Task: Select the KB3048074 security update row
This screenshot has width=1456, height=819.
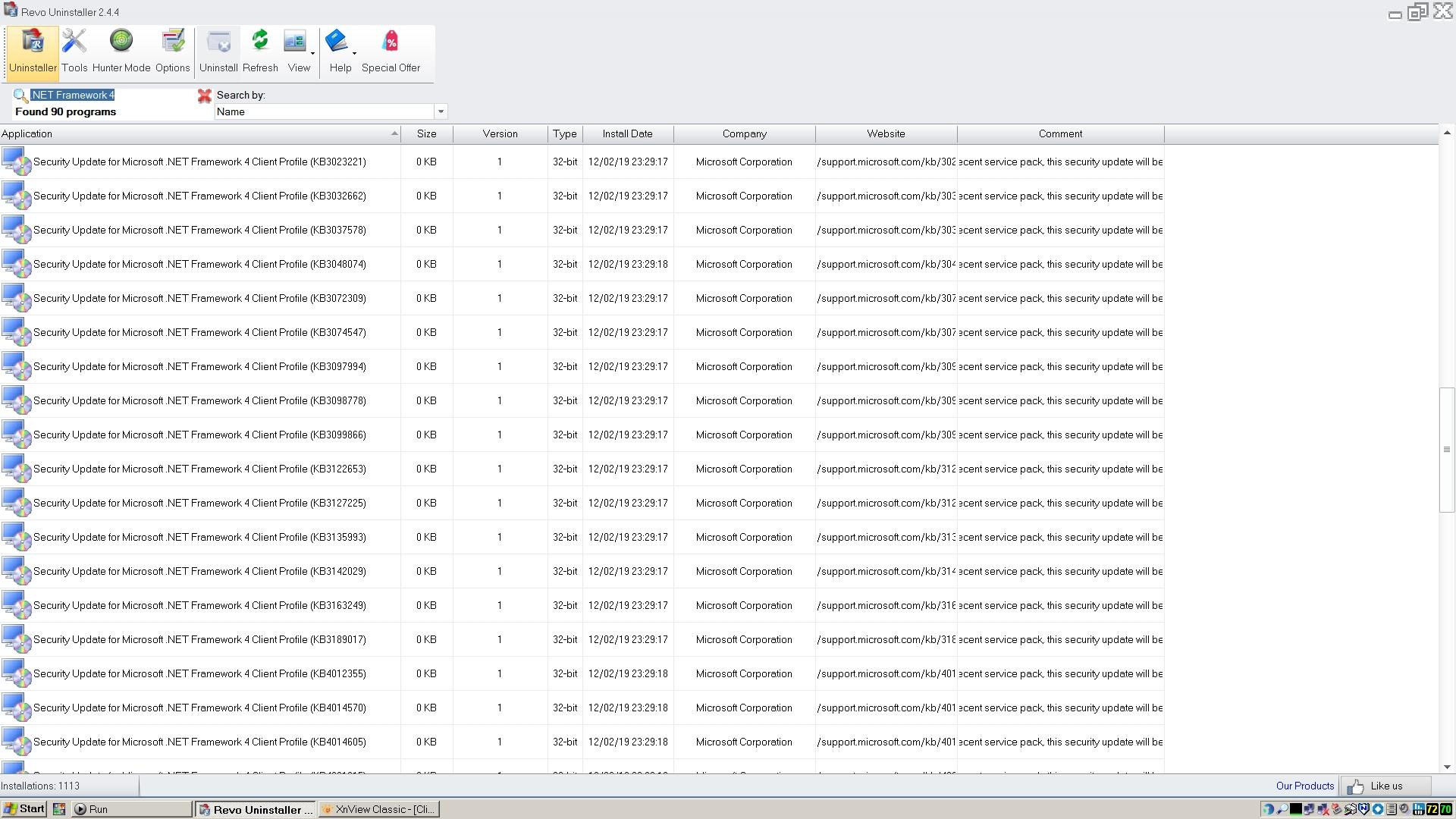Action: click(199, 265)
